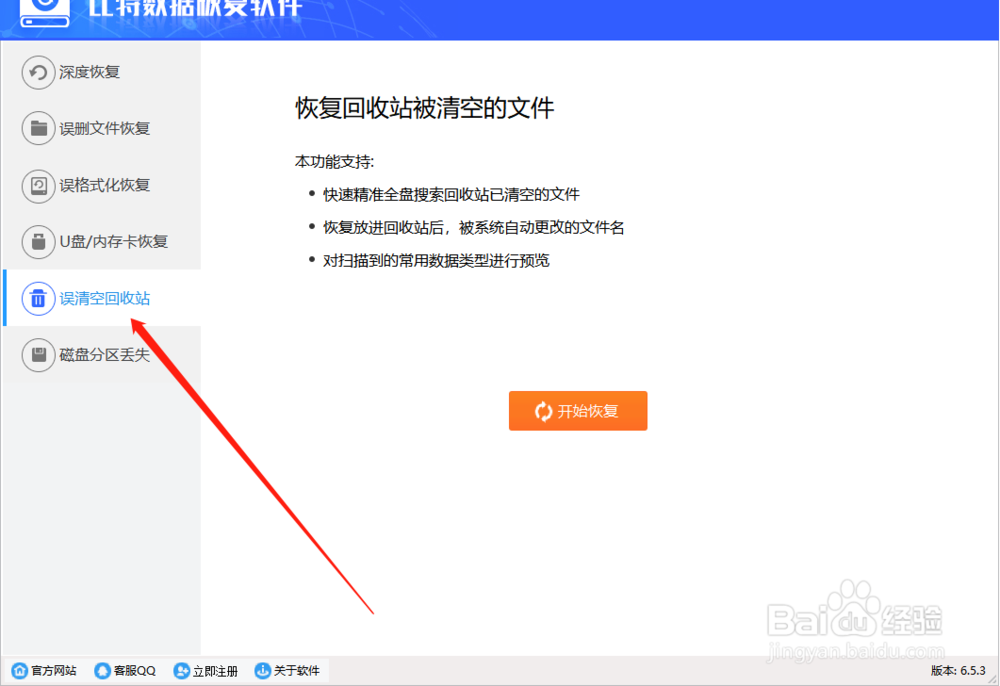Click the info icon beside 关于软件
The height and width of the screenshot is (686, 1000).
click(x=263, y=671)
